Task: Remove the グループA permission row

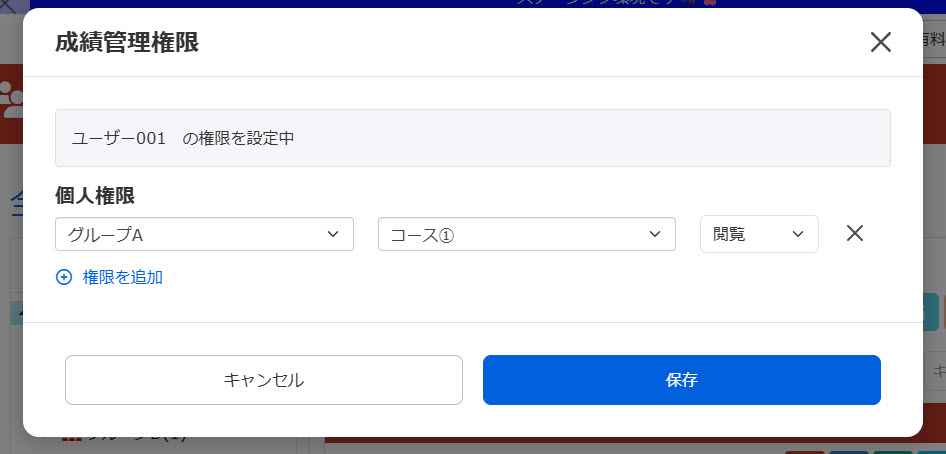Action: (x=854, y=233)
